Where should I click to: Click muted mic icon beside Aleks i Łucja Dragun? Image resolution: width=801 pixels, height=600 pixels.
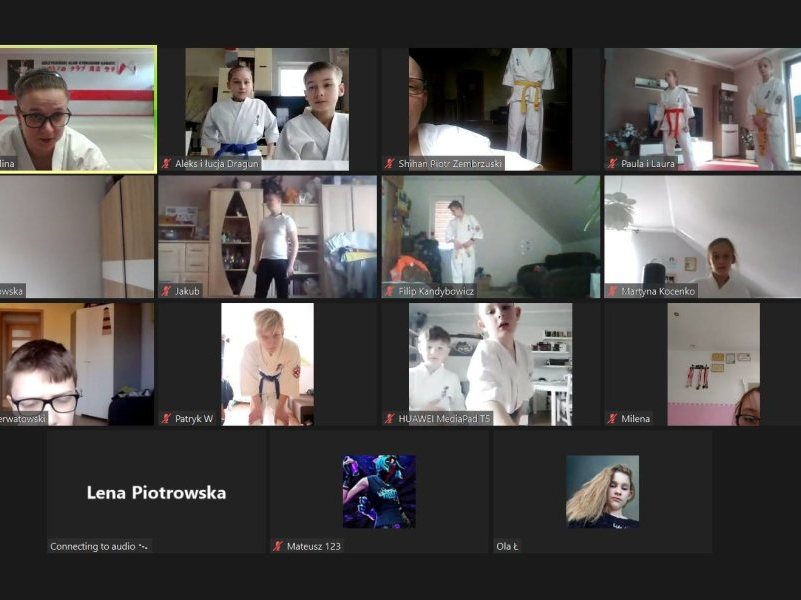tap(166, 163)
